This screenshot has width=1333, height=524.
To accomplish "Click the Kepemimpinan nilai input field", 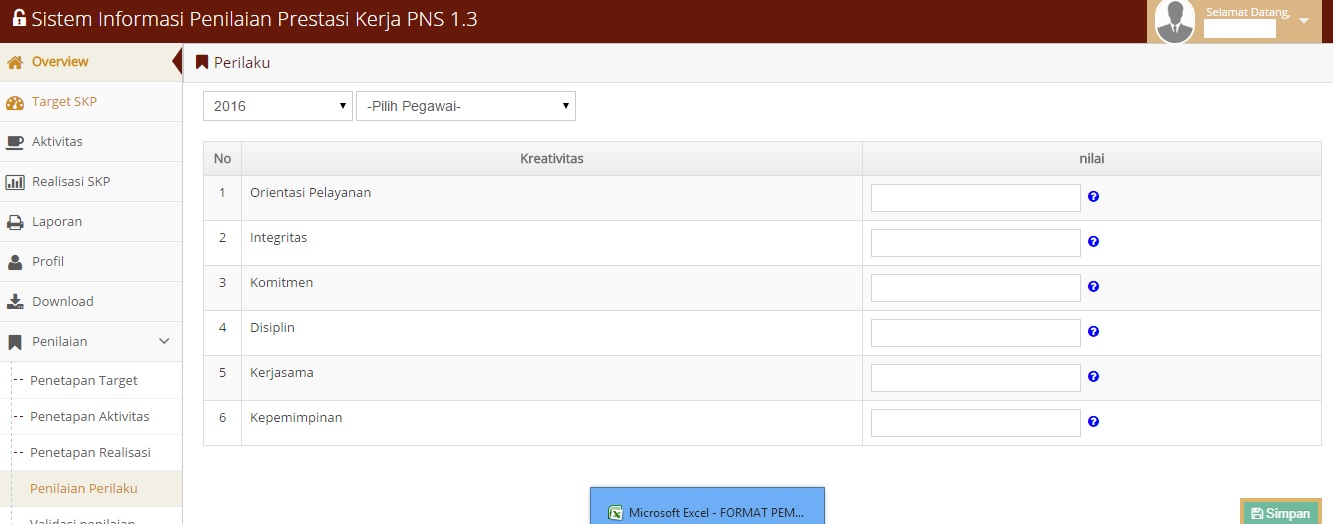I will click(x=976, y=423).
